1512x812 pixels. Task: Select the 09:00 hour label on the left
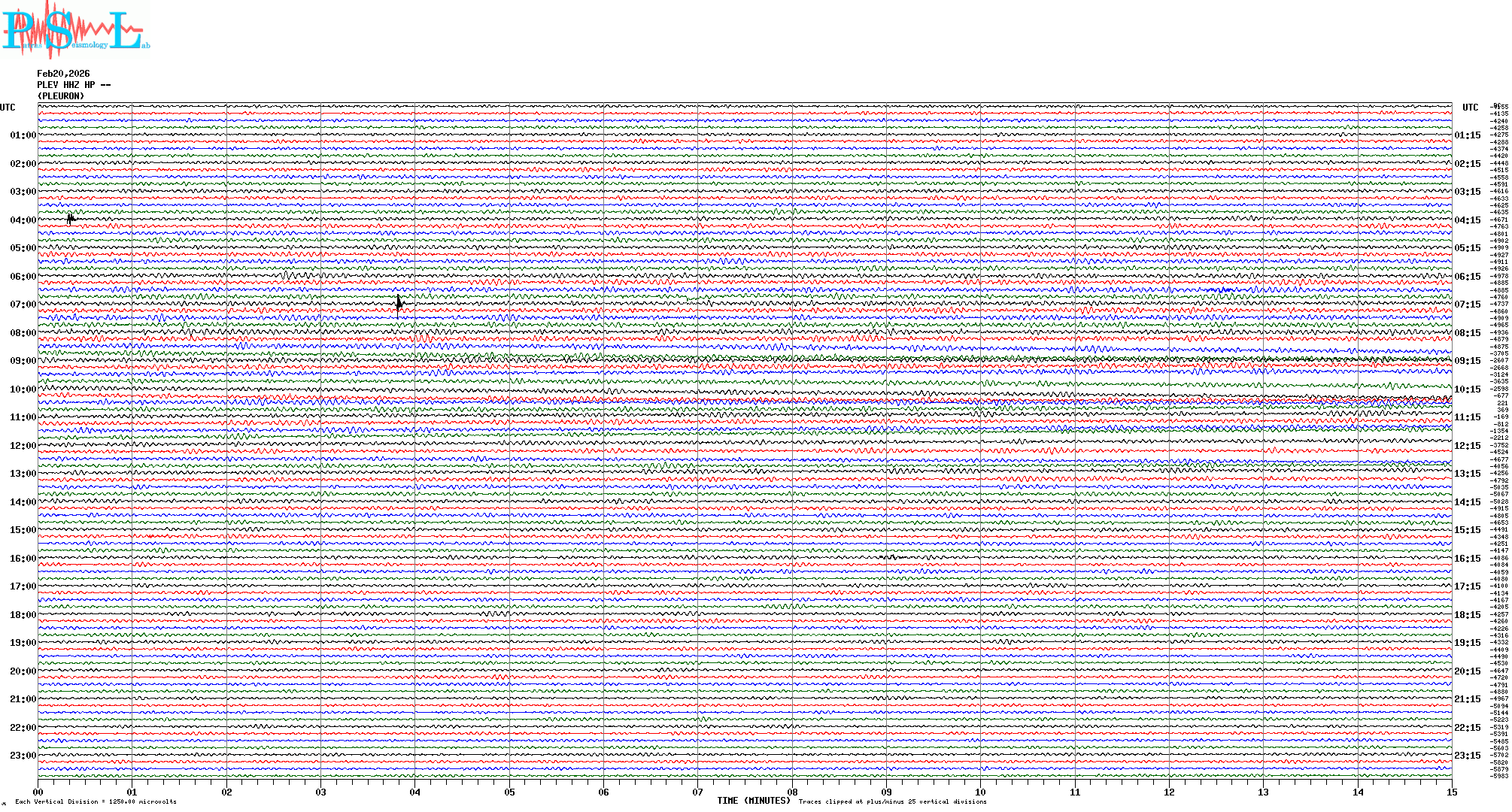tap(23, 361)
